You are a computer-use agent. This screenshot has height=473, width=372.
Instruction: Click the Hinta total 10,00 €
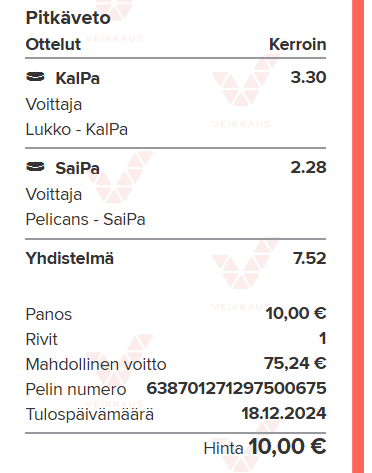[x=287, y=446]
